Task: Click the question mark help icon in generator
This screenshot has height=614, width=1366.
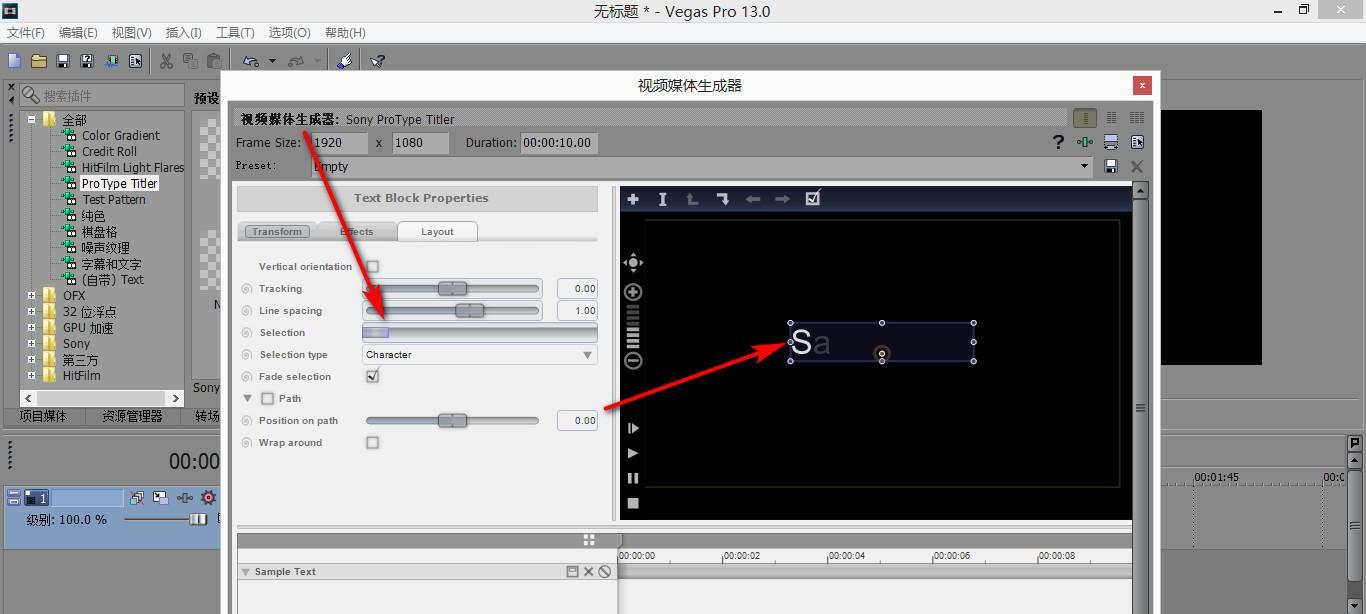Action: (x=1058, y=142)
